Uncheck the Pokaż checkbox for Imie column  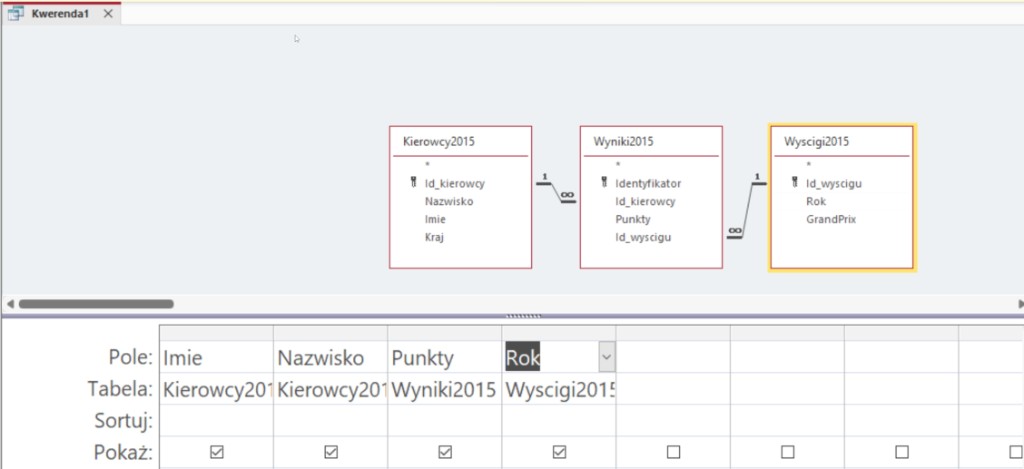tap(216, 452)
